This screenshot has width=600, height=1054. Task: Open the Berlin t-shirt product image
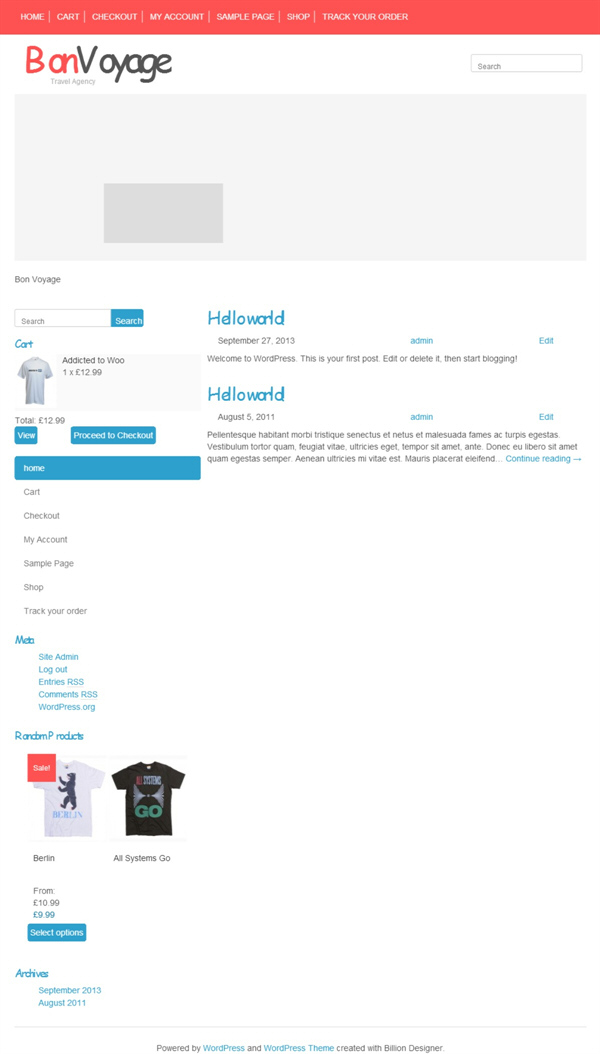click(x=67, y=797)
